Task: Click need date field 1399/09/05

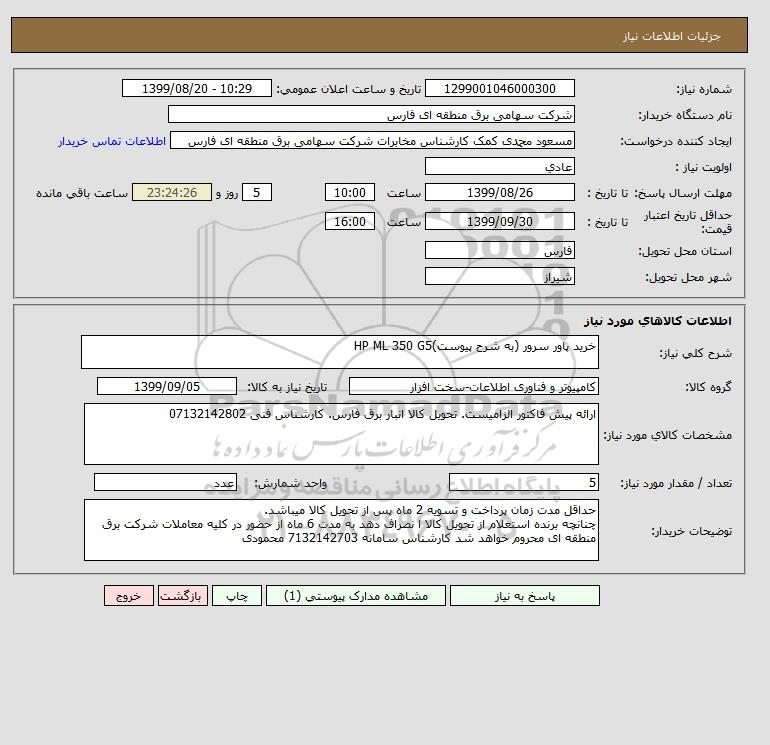Action: click(x=167, y=386)
